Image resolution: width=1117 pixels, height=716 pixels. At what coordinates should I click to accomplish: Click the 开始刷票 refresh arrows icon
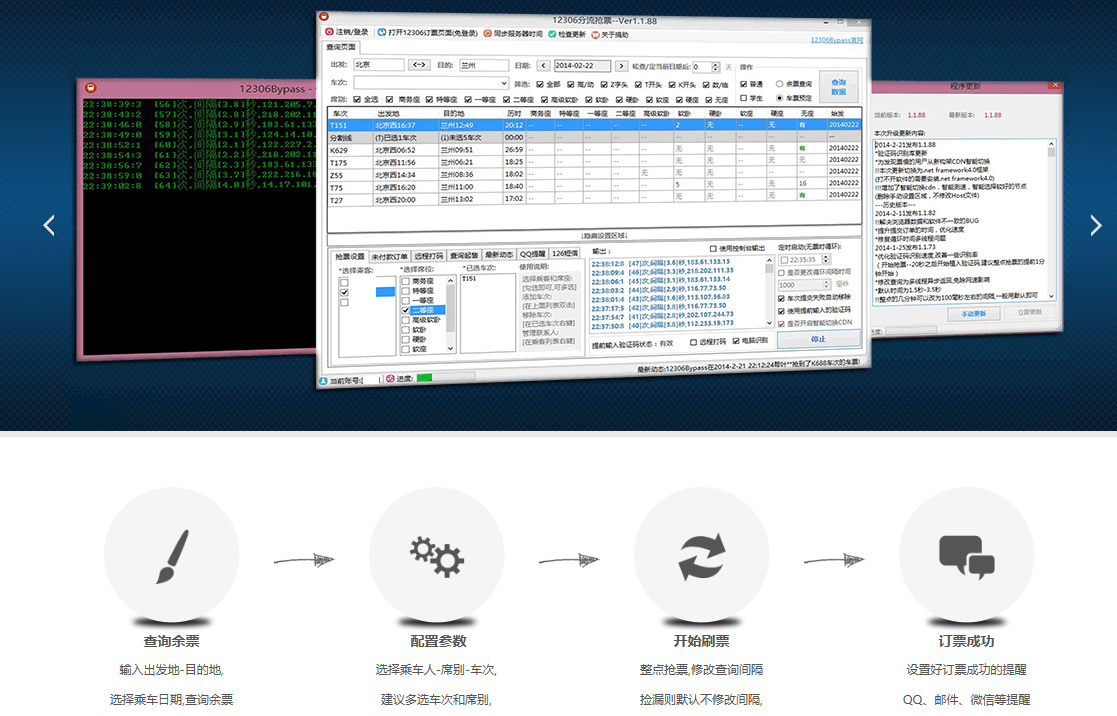click(702, 556)
